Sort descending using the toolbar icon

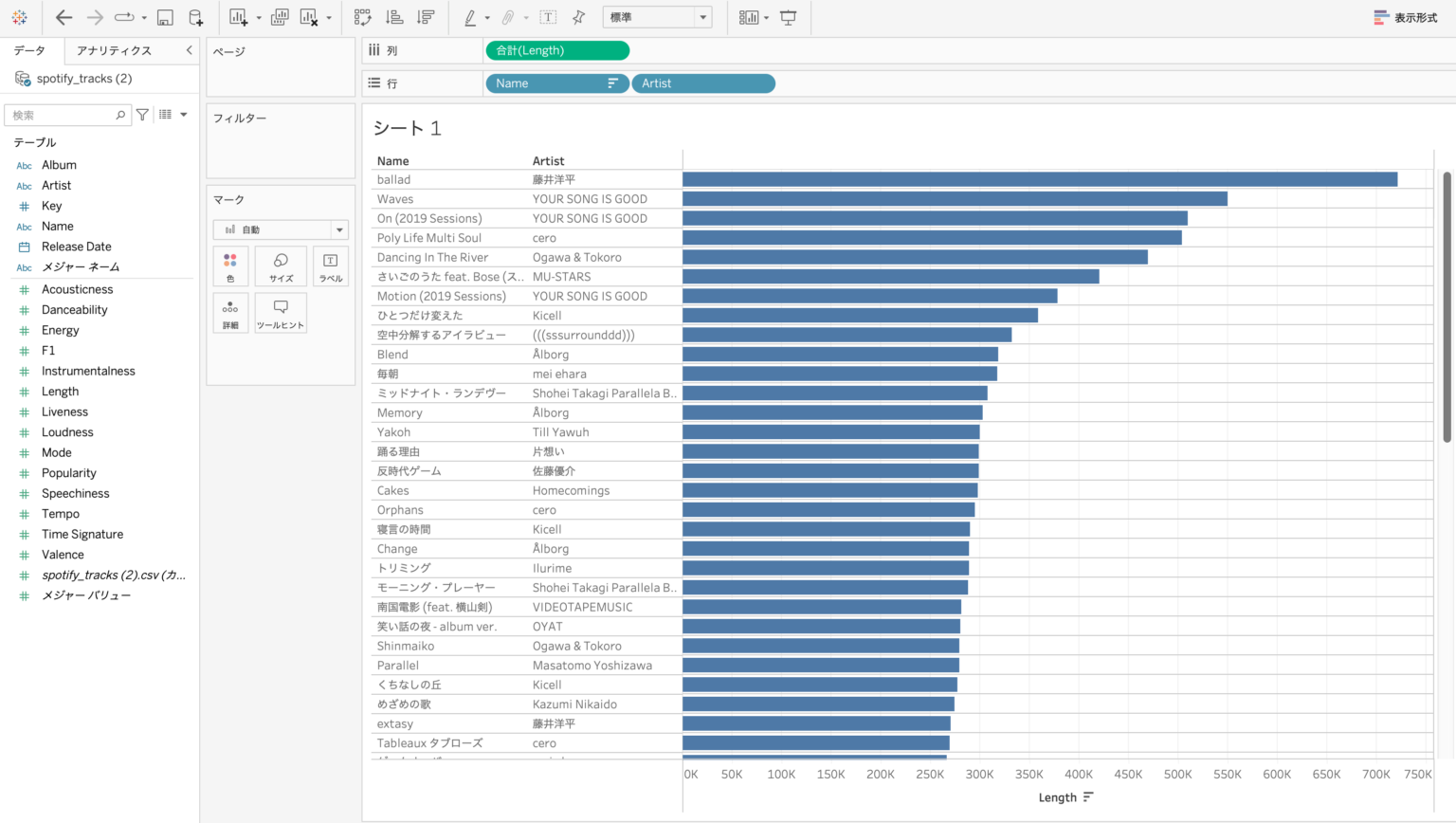coord(426,17)
